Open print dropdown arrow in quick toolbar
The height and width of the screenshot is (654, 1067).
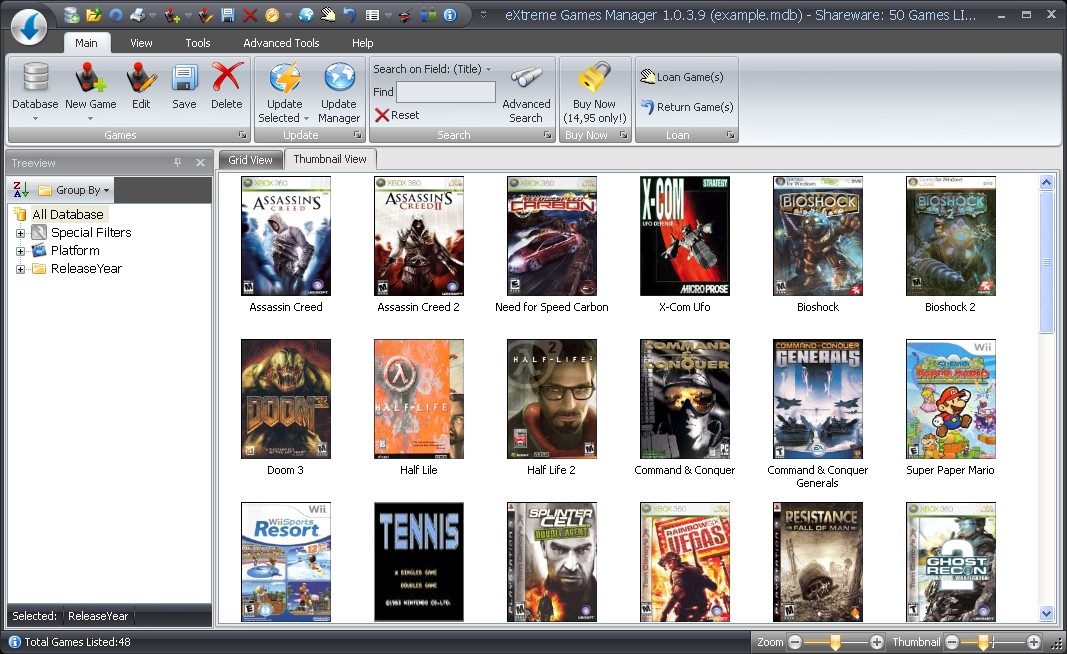pyautogui.click(x=152, y=15)
